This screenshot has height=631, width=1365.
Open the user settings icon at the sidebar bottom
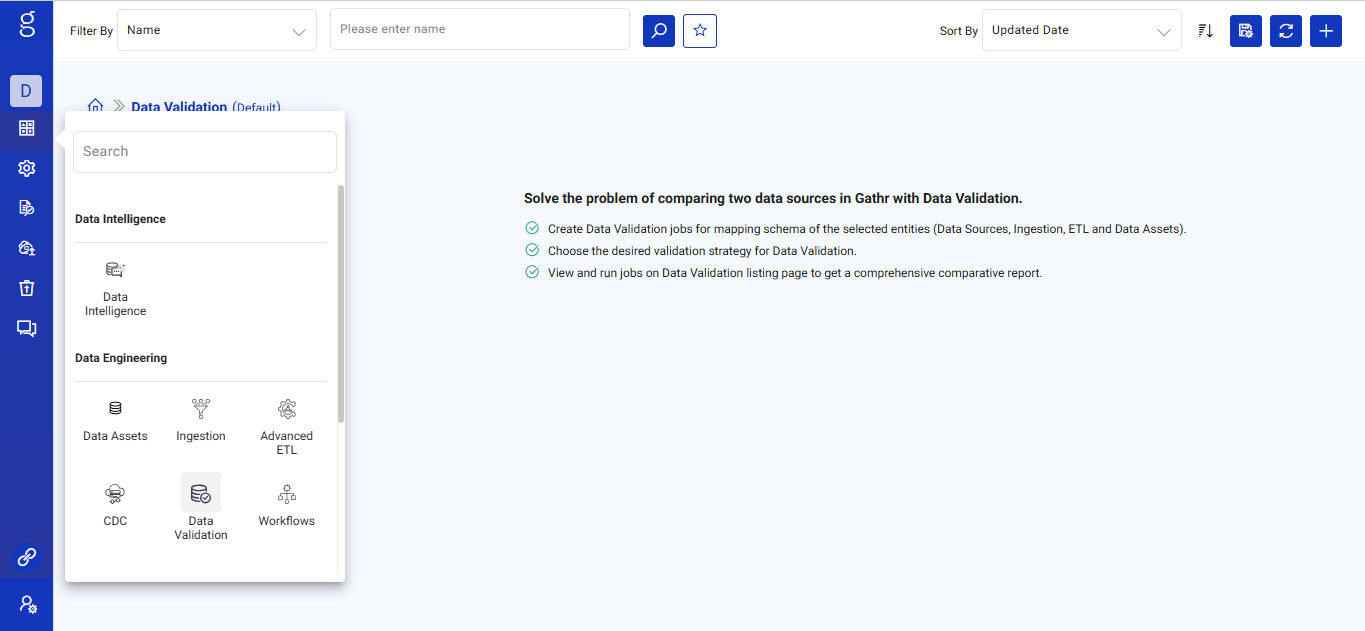[x=27, y=604]
